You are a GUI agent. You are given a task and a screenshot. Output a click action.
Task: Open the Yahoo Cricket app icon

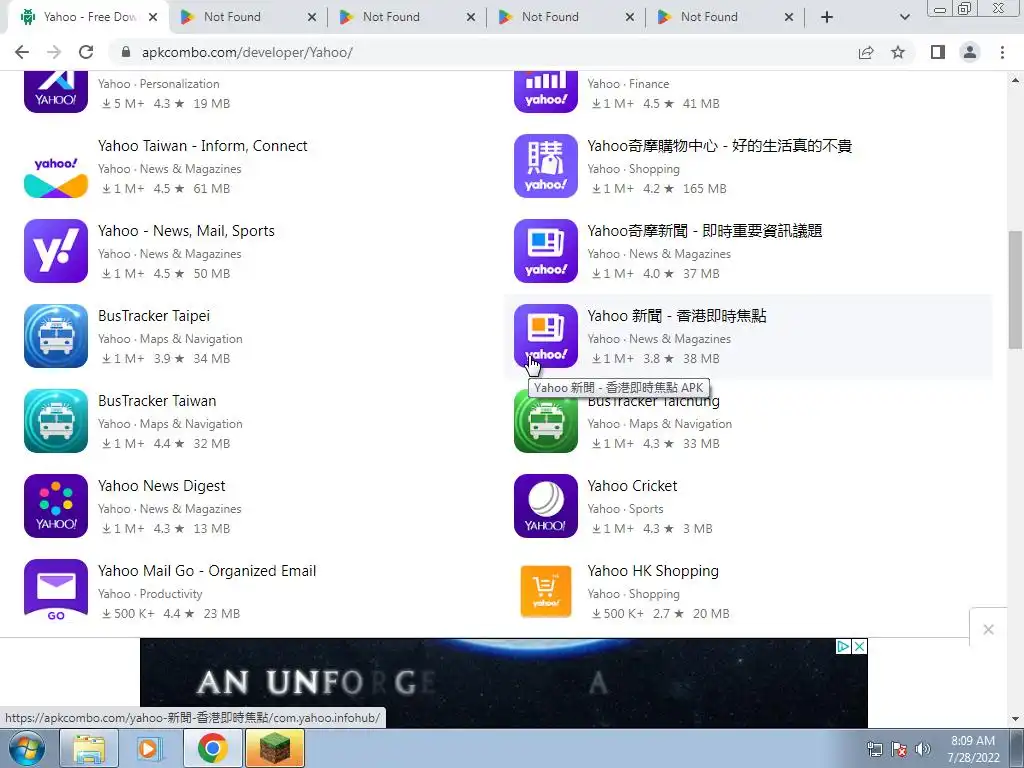[x=546, y=505]
